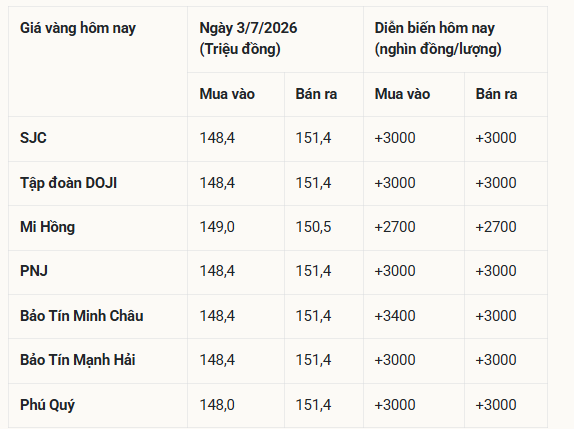Click the Bảo Tín Minh Châu name cell
The width and height of the screenshot is (574, 429).
(x=82, y=316)
